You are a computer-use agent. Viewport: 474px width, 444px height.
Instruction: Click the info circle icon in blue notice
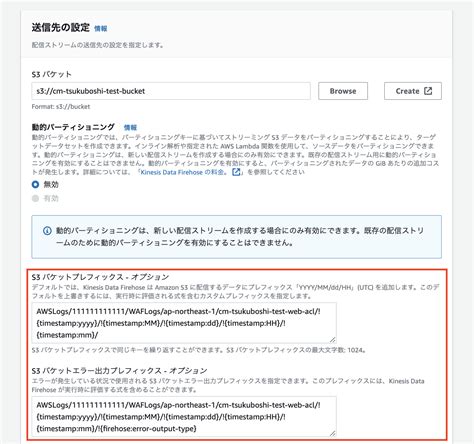pyautogui.click(x=47, y=230)
